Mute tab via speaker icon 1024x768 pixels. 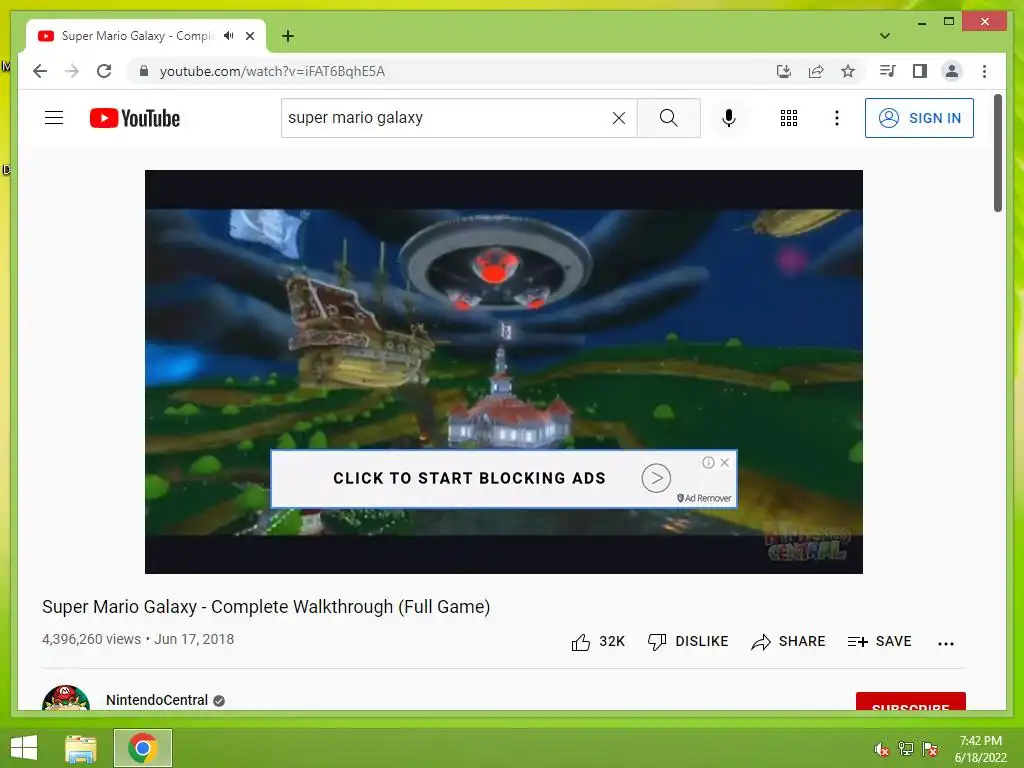(228, 36)
